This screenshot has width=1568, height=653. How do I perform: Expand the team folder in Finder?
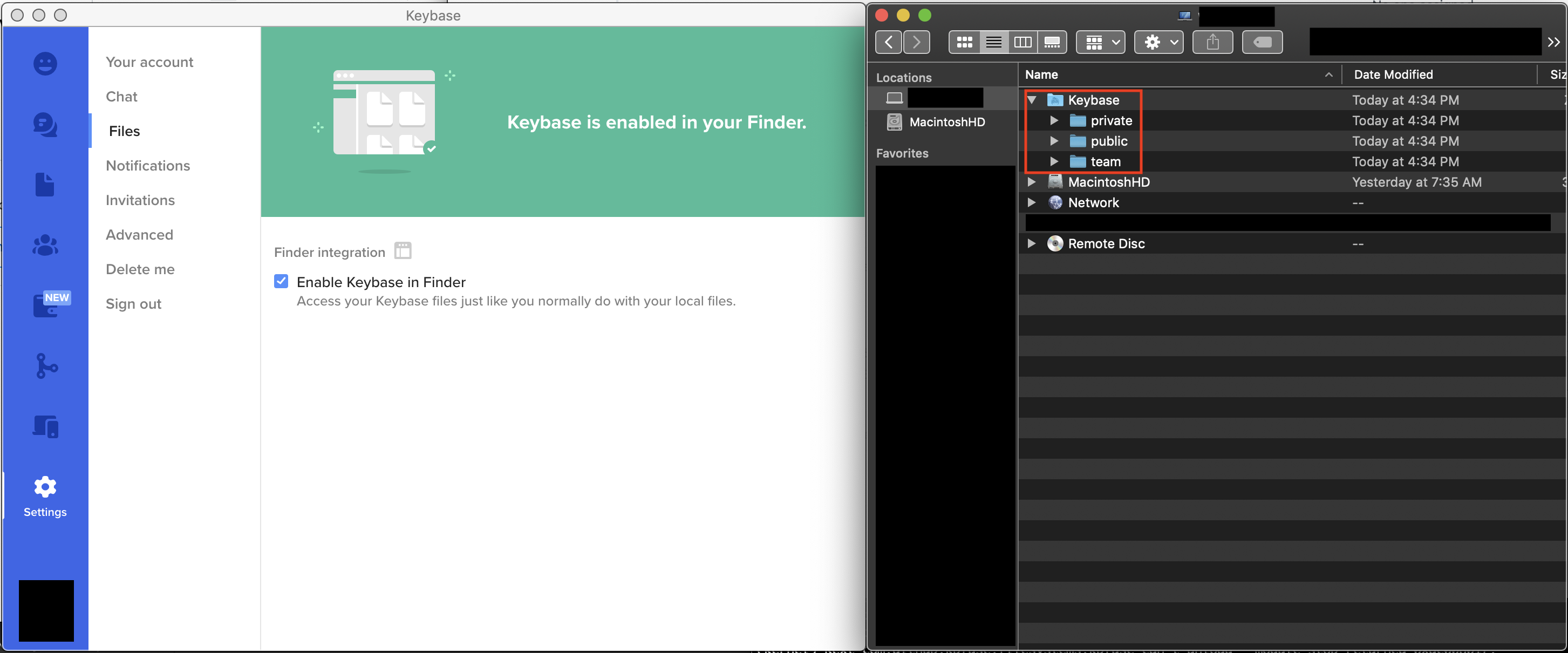1054,162
